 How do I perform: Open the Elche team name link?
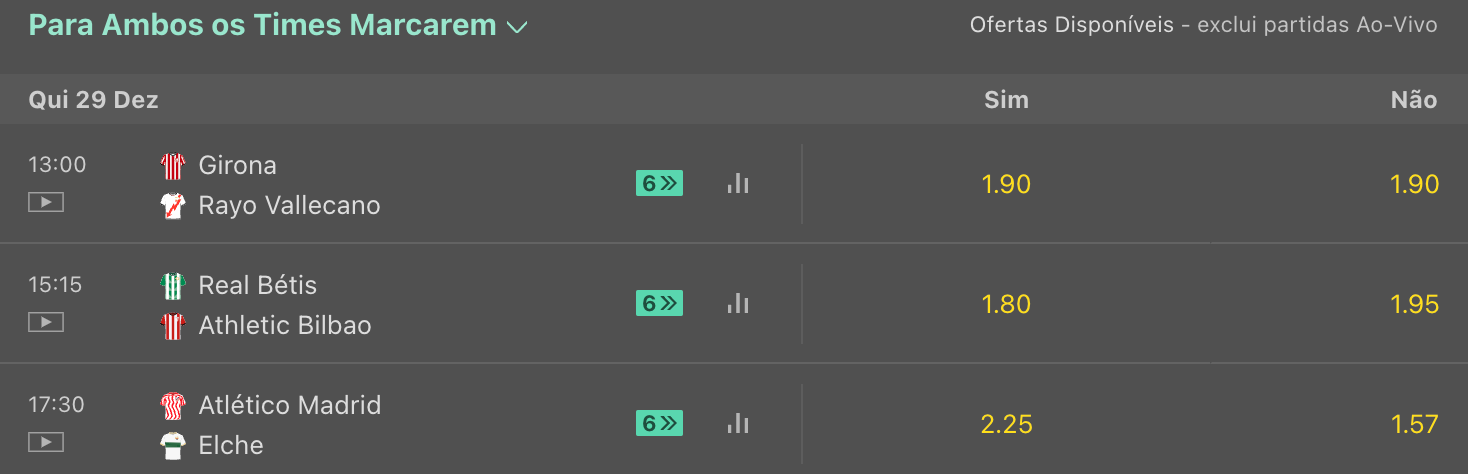tap(231, 445)
